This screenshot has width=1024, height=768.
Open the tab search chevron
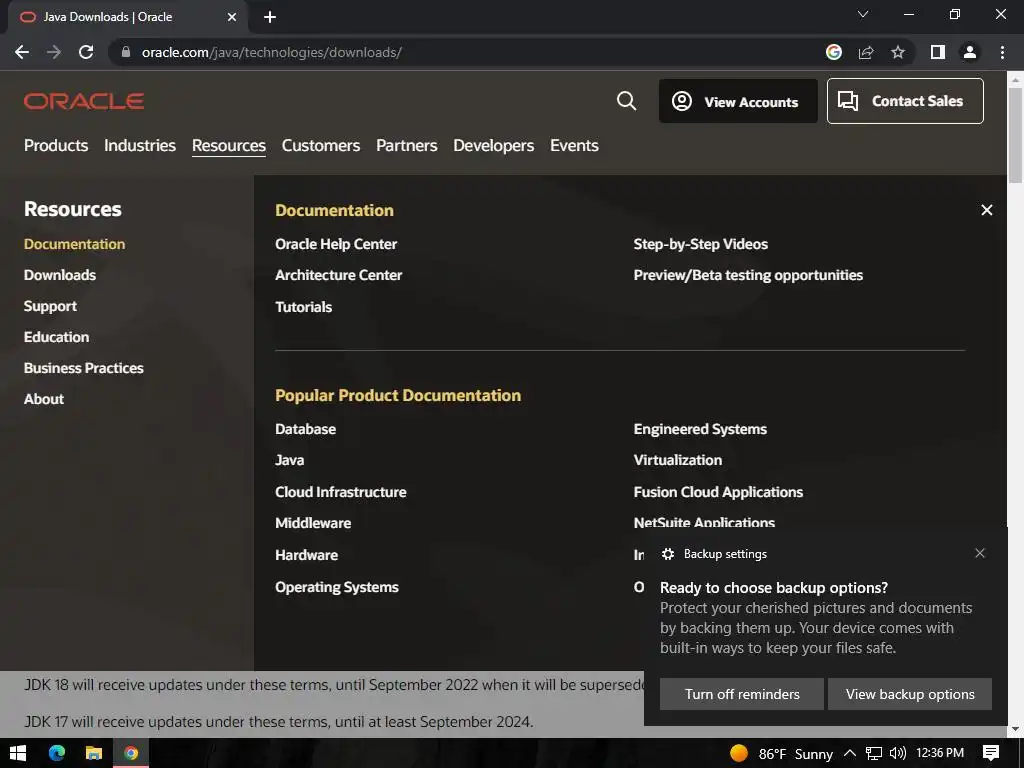[863, 14]
